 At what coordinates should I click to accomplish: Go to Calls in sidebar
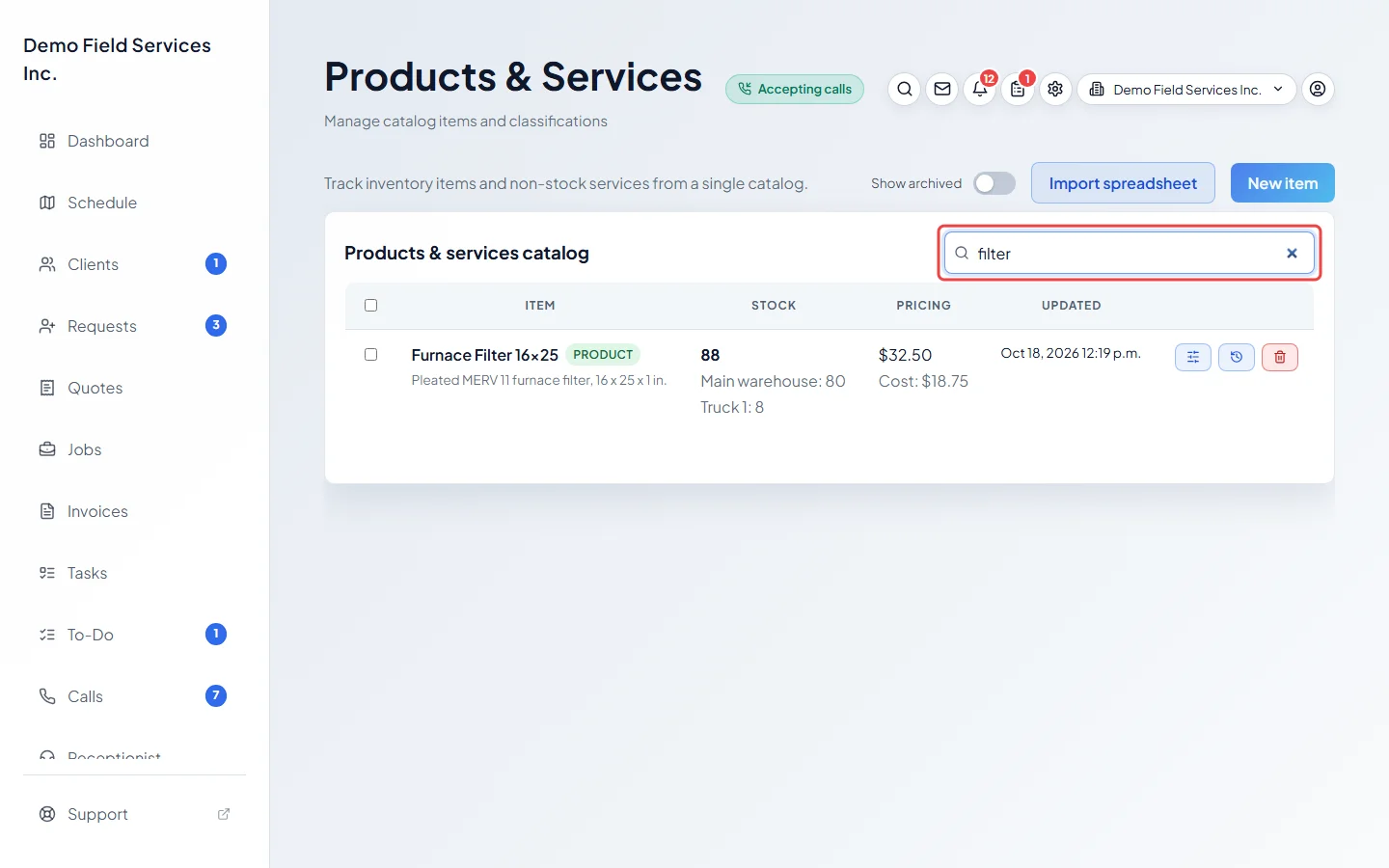point(134,696)
